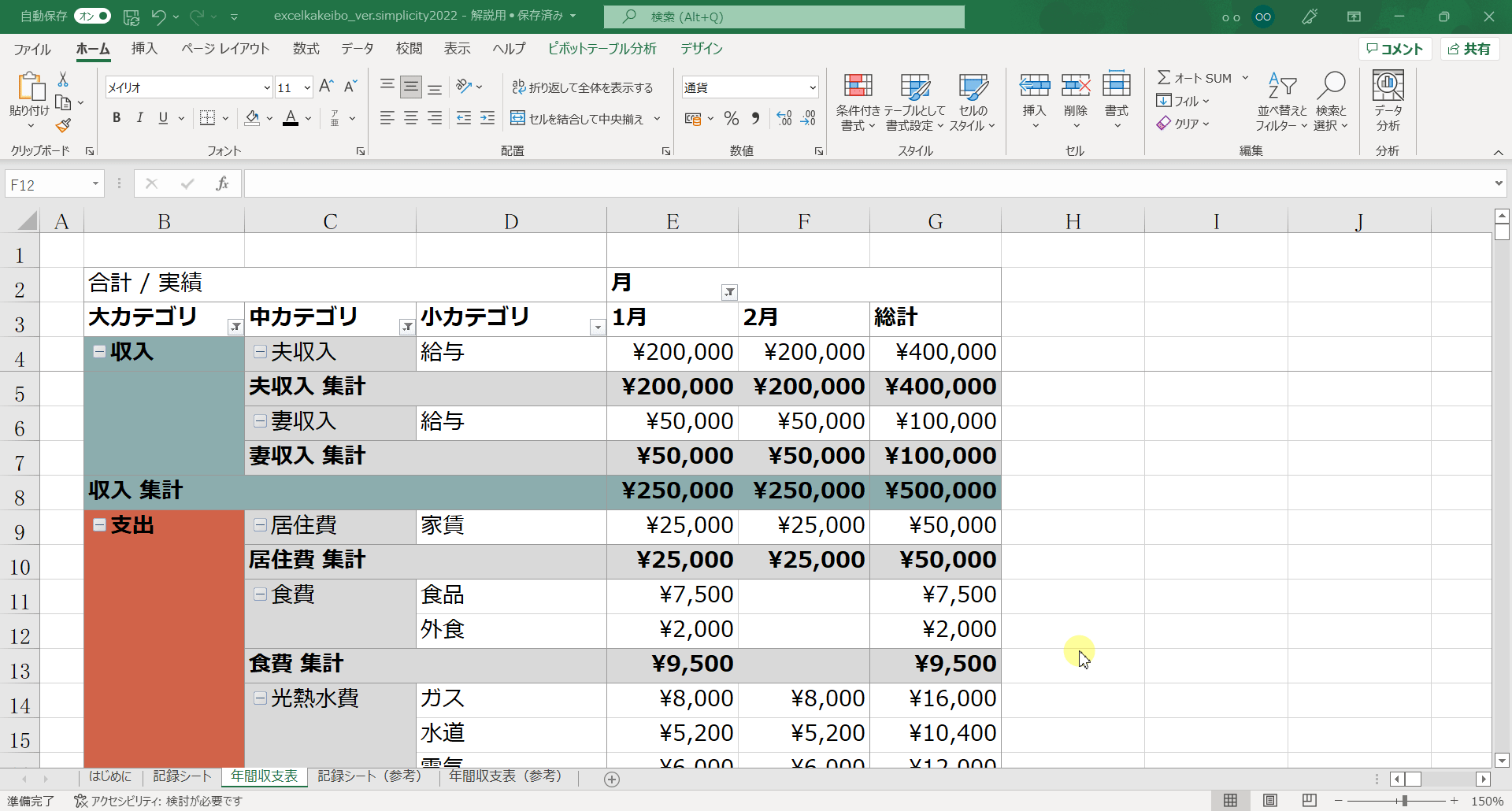Toggle AutoSave (自動保存) switch

click(93, 17)
